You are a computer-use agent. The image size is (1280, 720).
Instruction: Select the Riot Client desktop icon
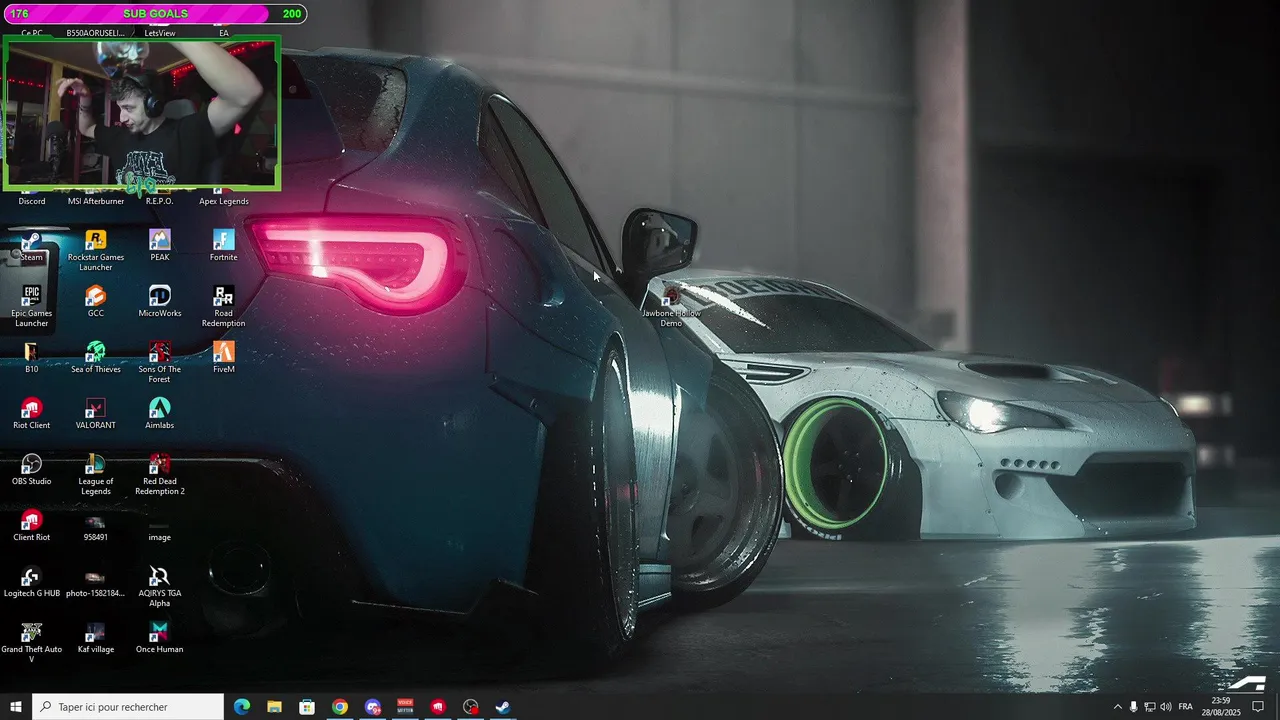32,414
